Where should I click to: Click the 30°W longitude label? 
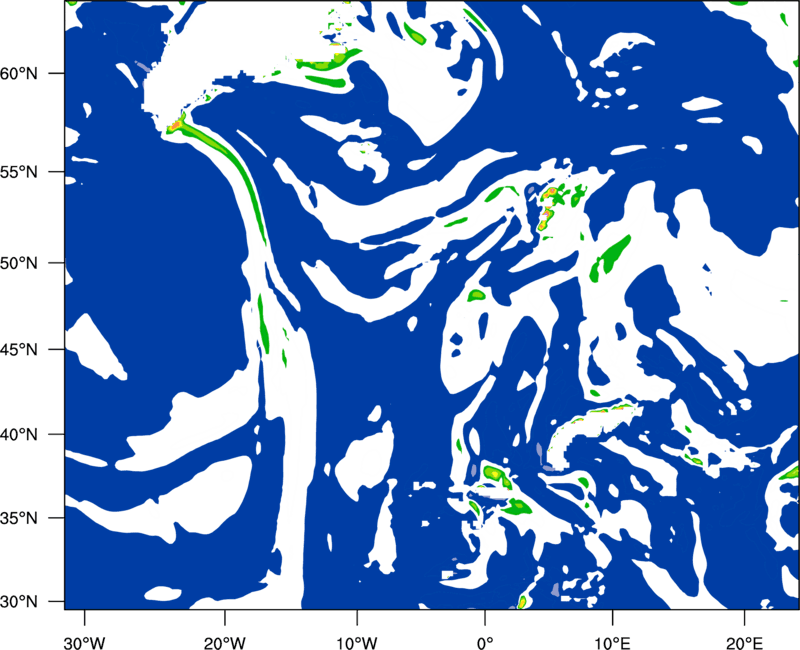pyautogui.click(x=85, y=643)
